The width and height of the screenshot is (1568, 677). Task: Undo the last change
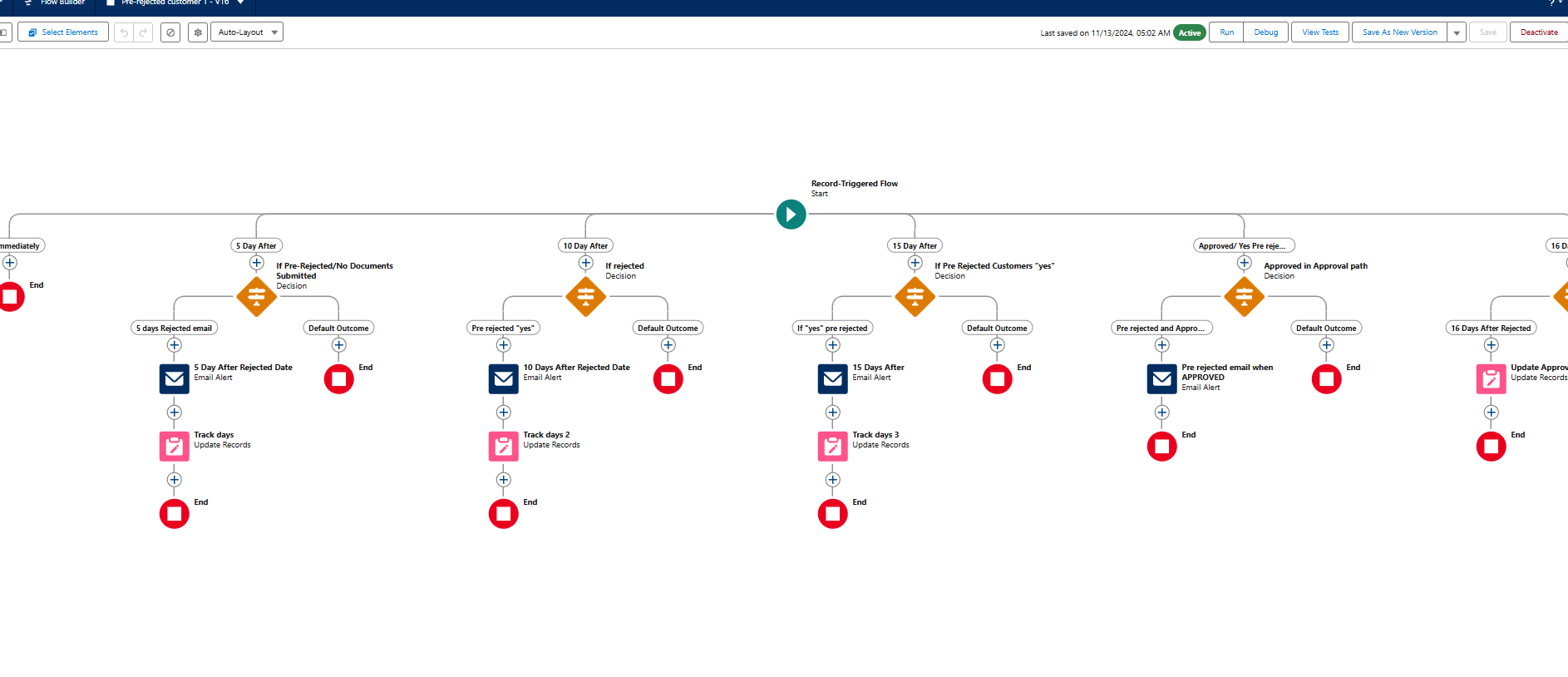pyautogui.click(x=124, y=32)
